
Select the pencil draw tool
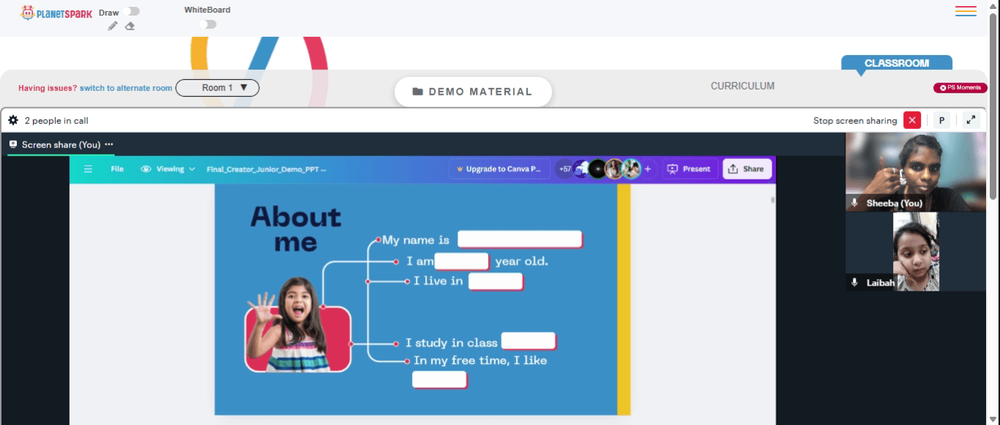[113, 26]
